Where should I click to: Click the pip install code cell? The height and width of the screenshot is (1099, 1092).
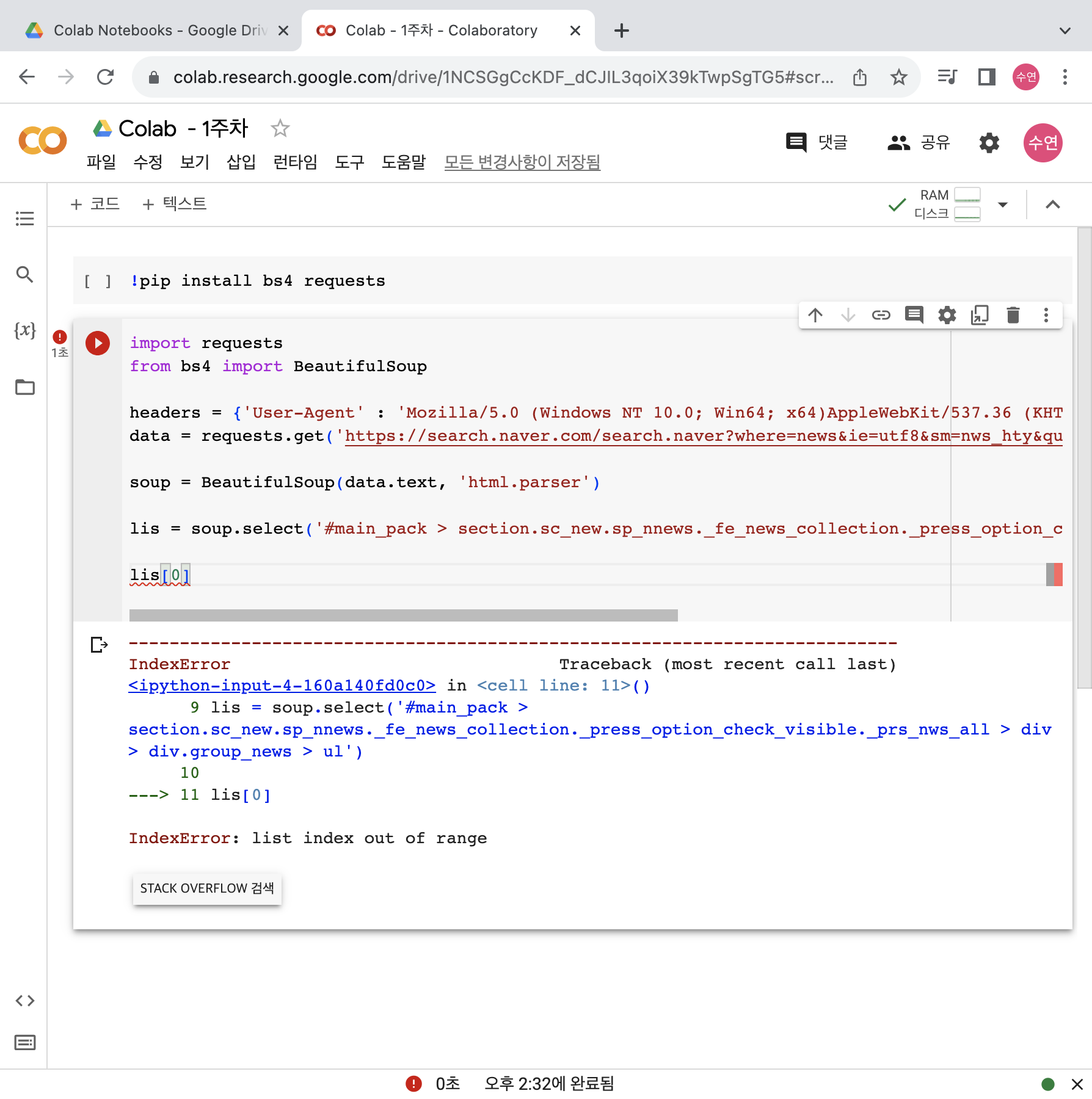(x=573, y=281)
